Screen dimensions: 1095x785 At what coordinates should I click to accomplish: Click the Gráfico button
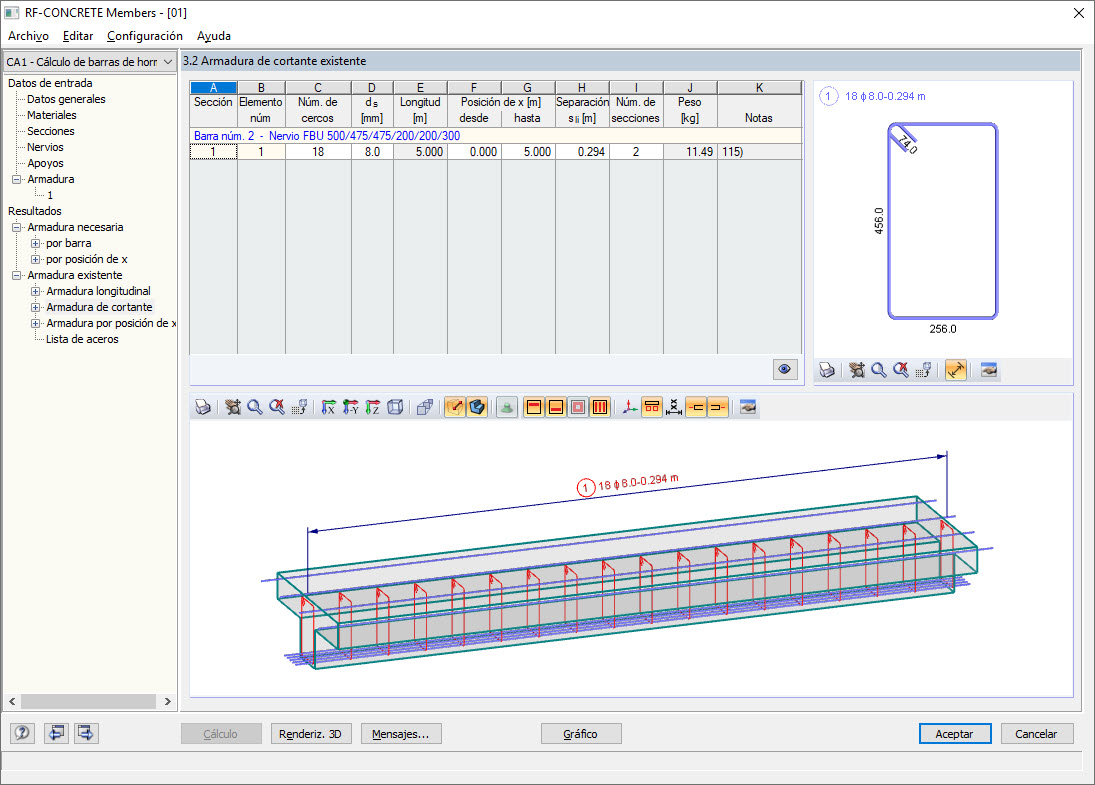click(581, 734)
